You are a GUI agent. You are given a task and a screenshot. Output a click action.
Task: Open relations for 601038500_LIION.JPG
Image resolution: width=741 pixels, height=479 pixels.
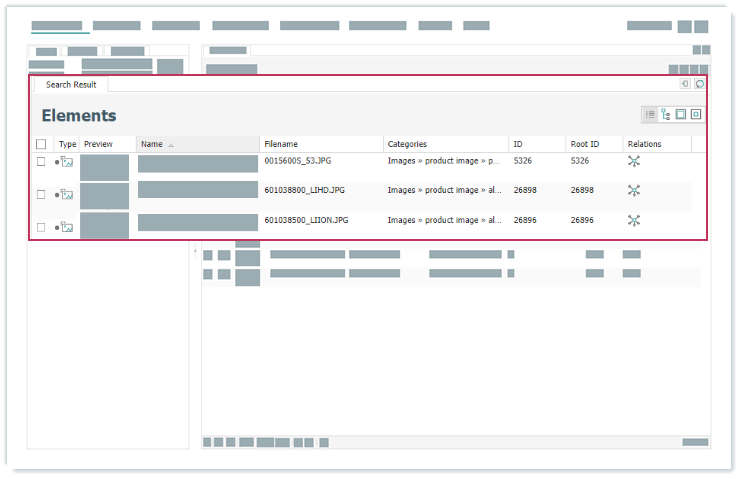coord(633,221)
